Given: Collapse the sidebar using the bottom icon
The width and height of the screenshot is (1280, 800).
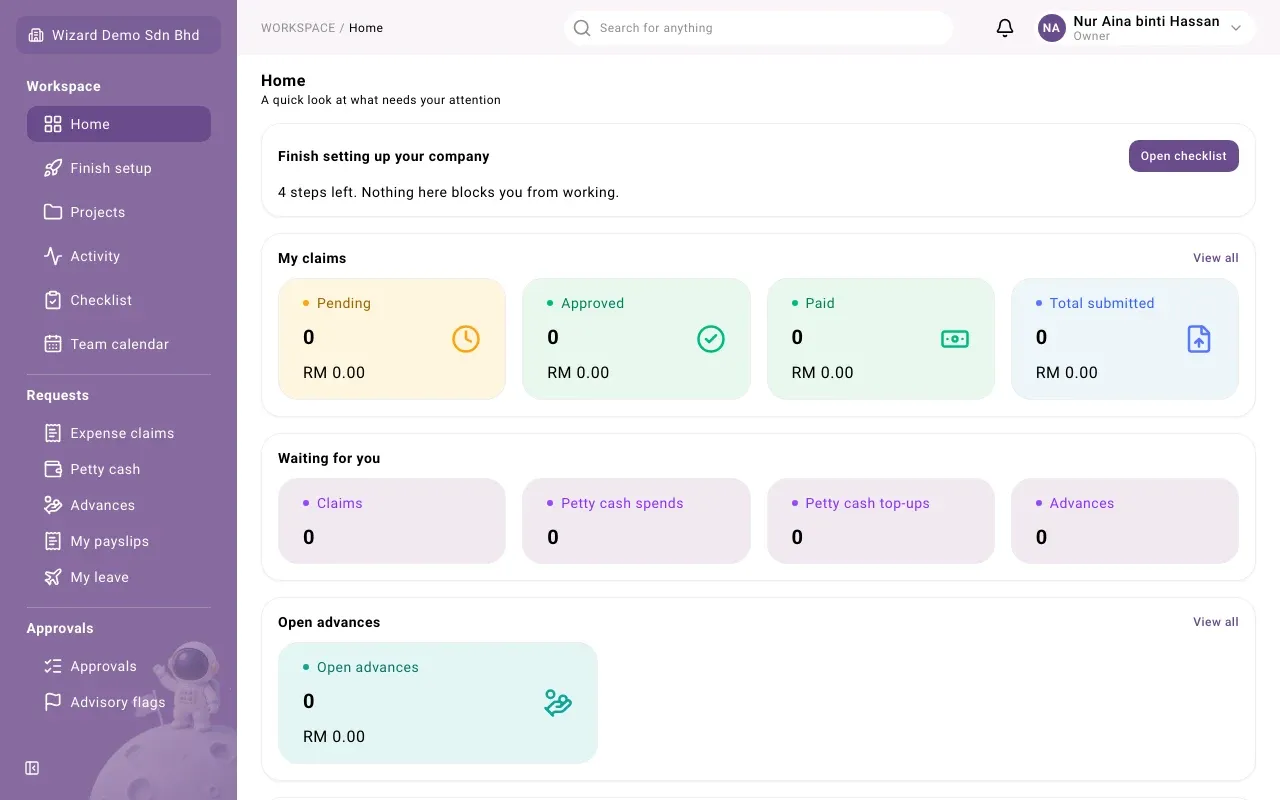Looking at the screenshot, I should point(32,768).
